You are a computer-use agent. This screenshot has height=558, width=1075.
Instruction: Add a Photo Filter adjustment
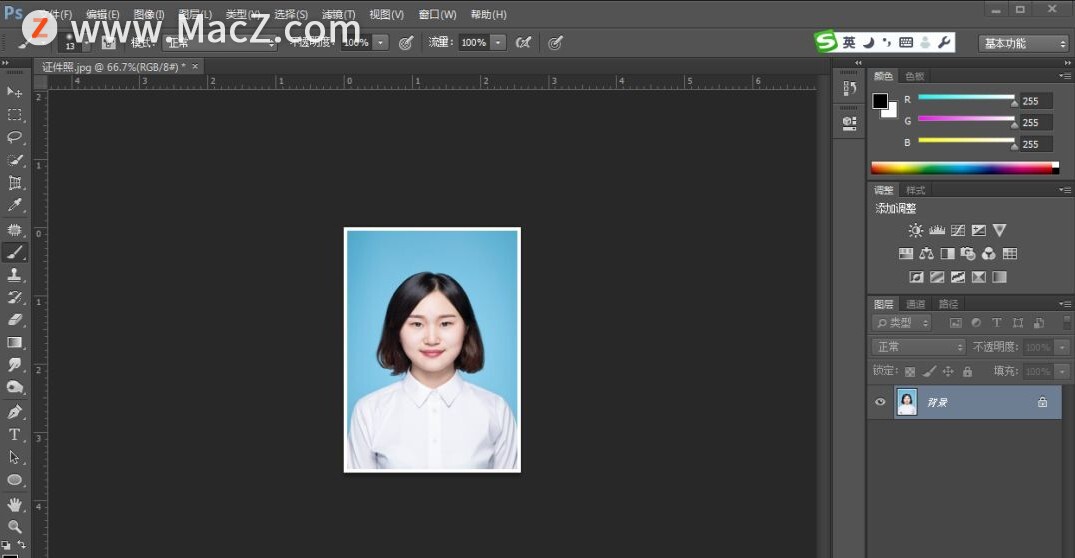coord(968,254)
